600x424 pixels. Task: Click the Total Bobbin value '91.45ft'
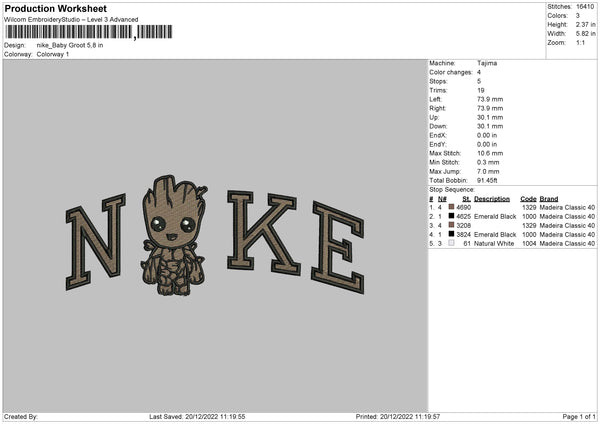tap(488, 180)
